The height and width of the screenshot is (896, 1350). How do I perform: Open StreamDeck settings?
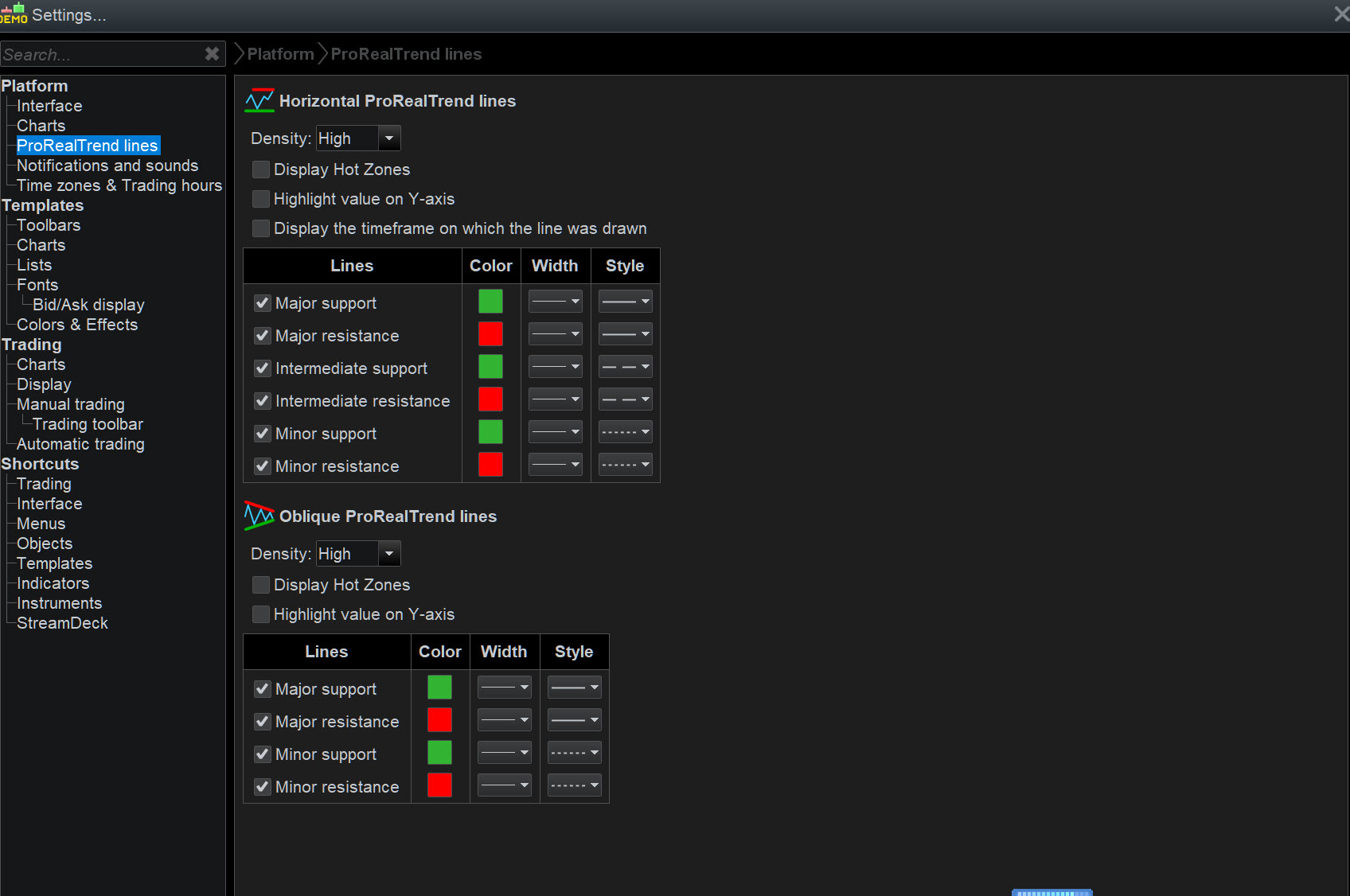(62, 623)
